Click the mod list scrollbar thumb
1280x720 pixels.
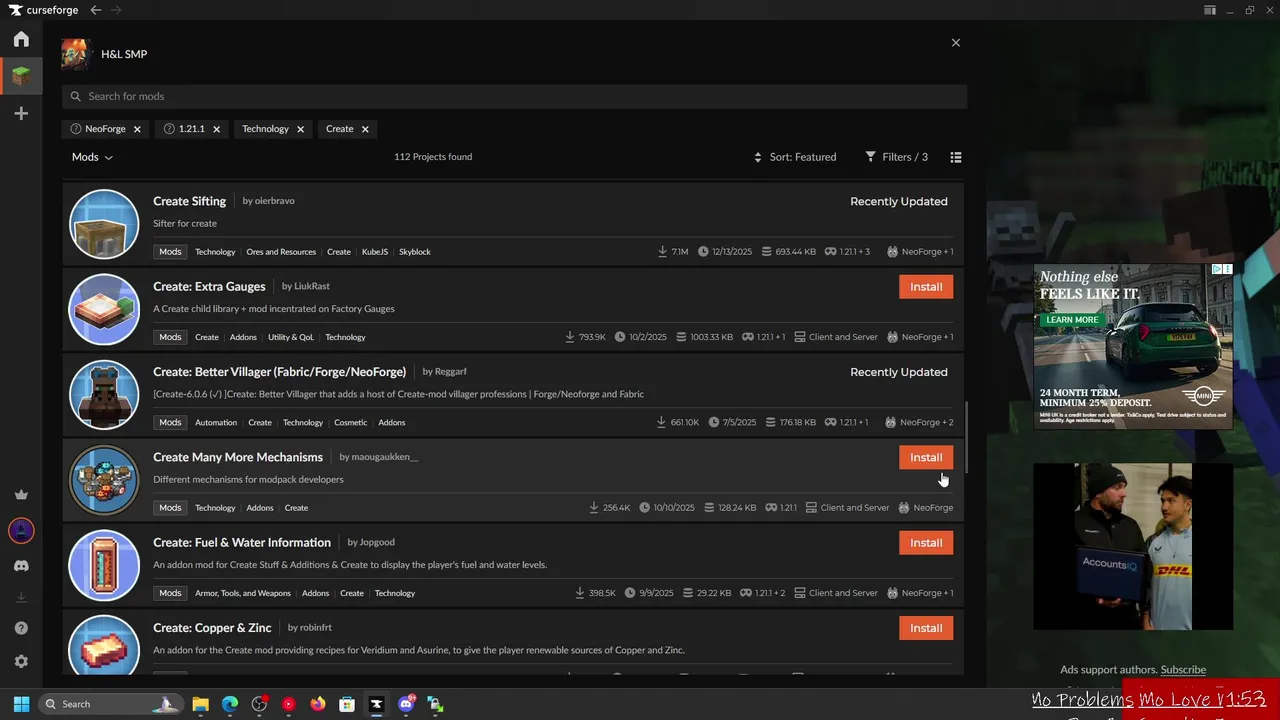966,437
